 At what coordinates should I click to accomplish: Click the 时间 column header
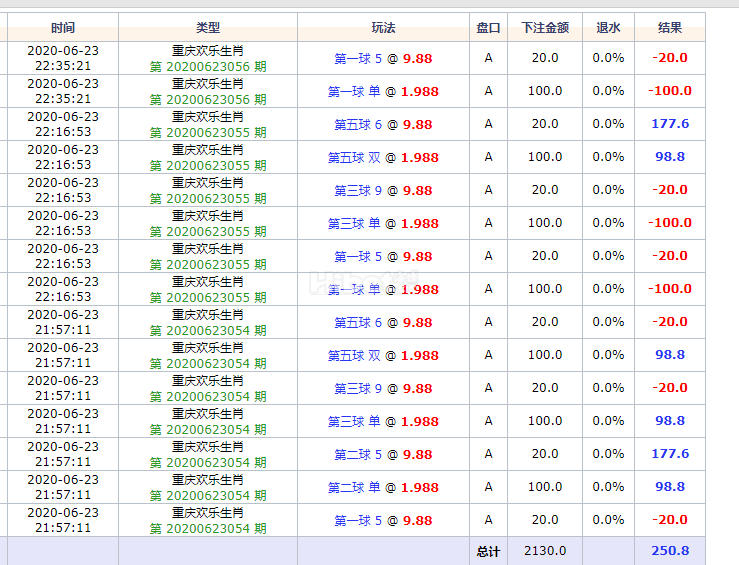coord(62,28)
